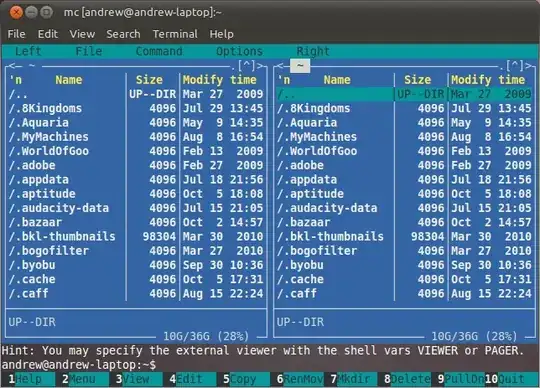
Task: Select .WorldOfGoo directory in left panel
Action: pos(136,151)
